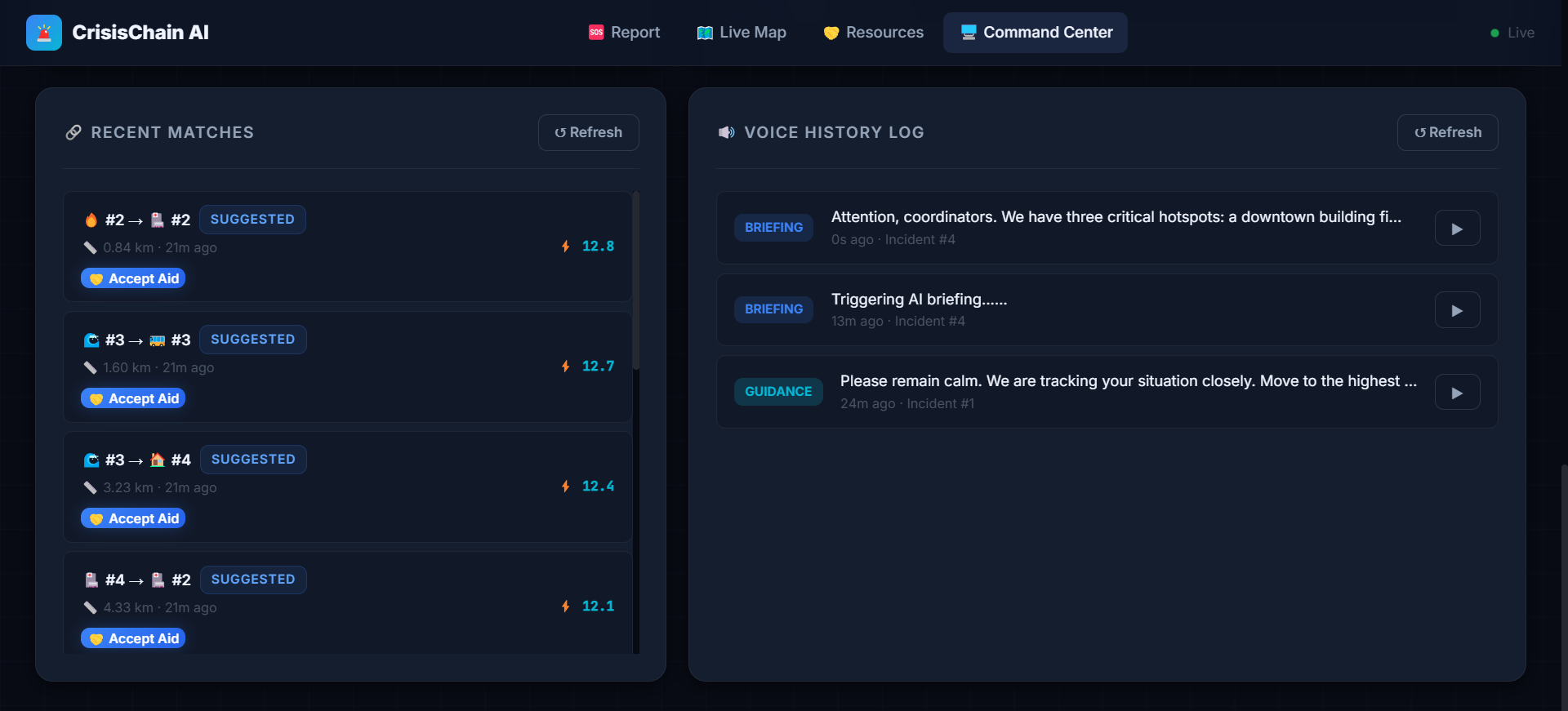
Task: Click SUGGESTED badge on the 0.84 km match
Action: 252,220
